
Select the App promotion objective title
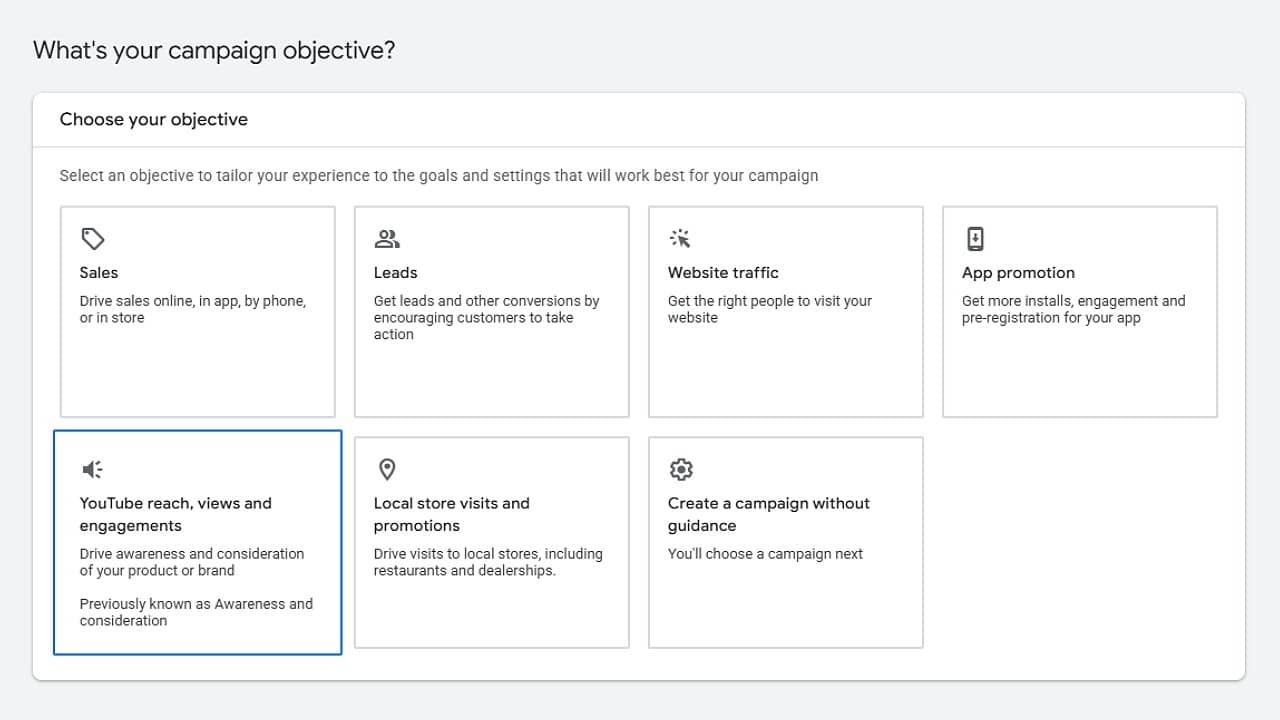click(1018, 273)
